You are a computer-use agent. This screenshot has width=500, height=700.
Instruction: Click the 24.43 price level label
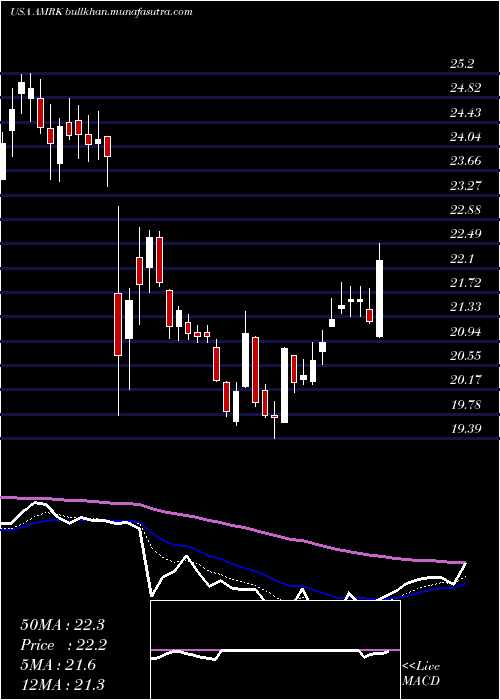coord(465,112)
